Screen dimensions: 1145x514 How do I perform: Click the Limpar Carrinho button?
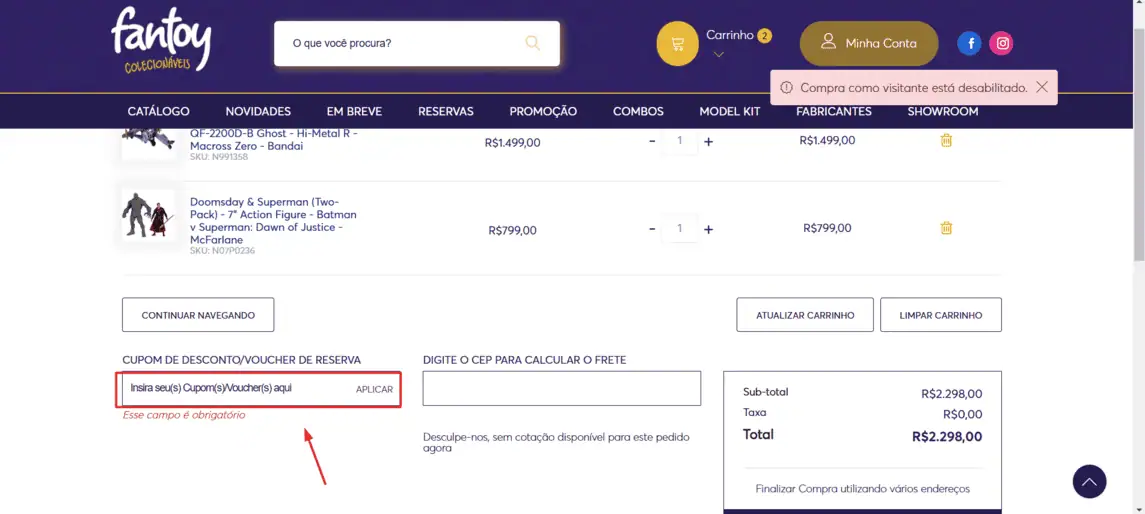(x=941, y=315)
